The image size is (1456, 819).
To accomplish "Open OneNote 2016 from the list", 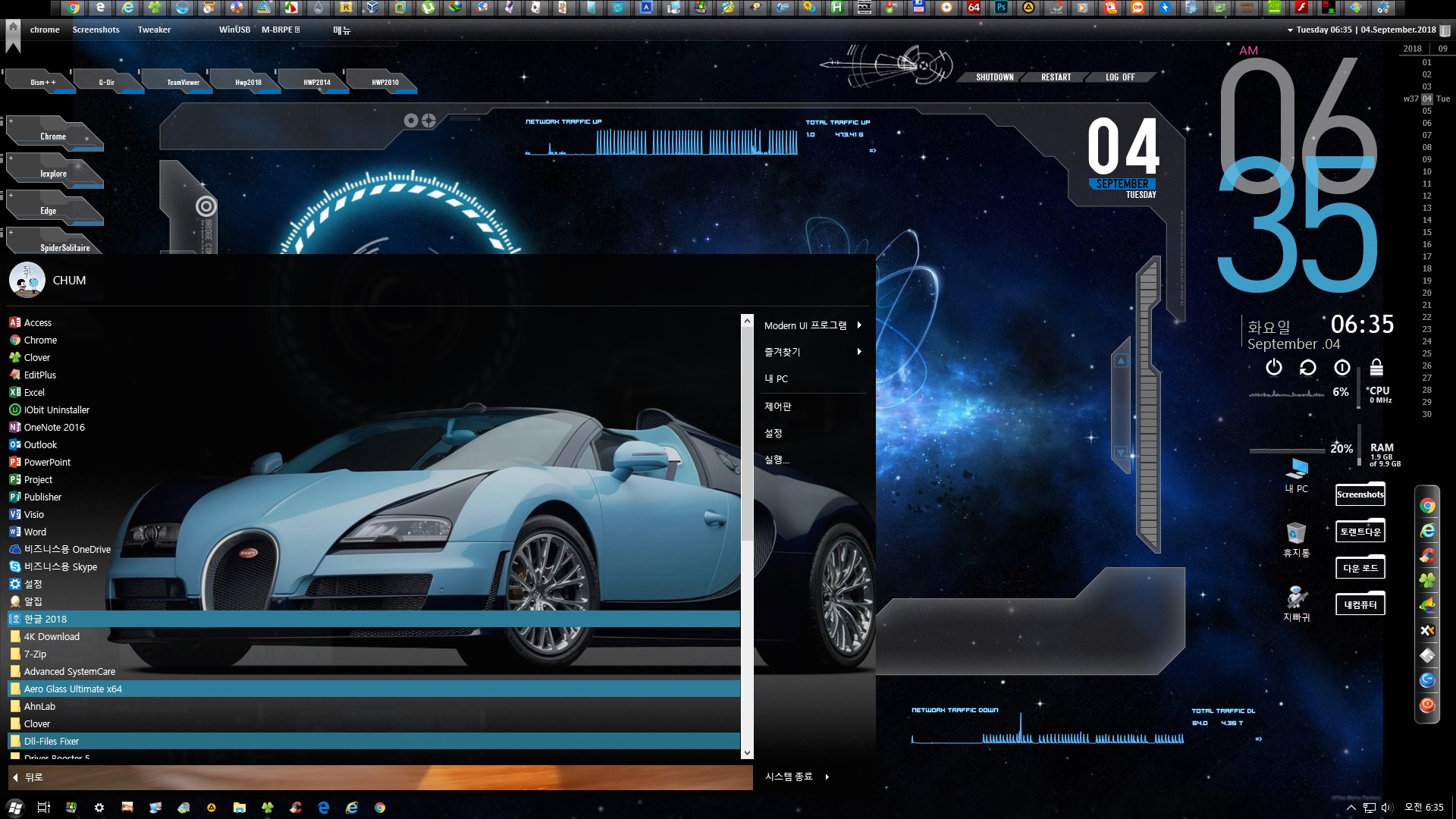I will click(x=373, y=428).
